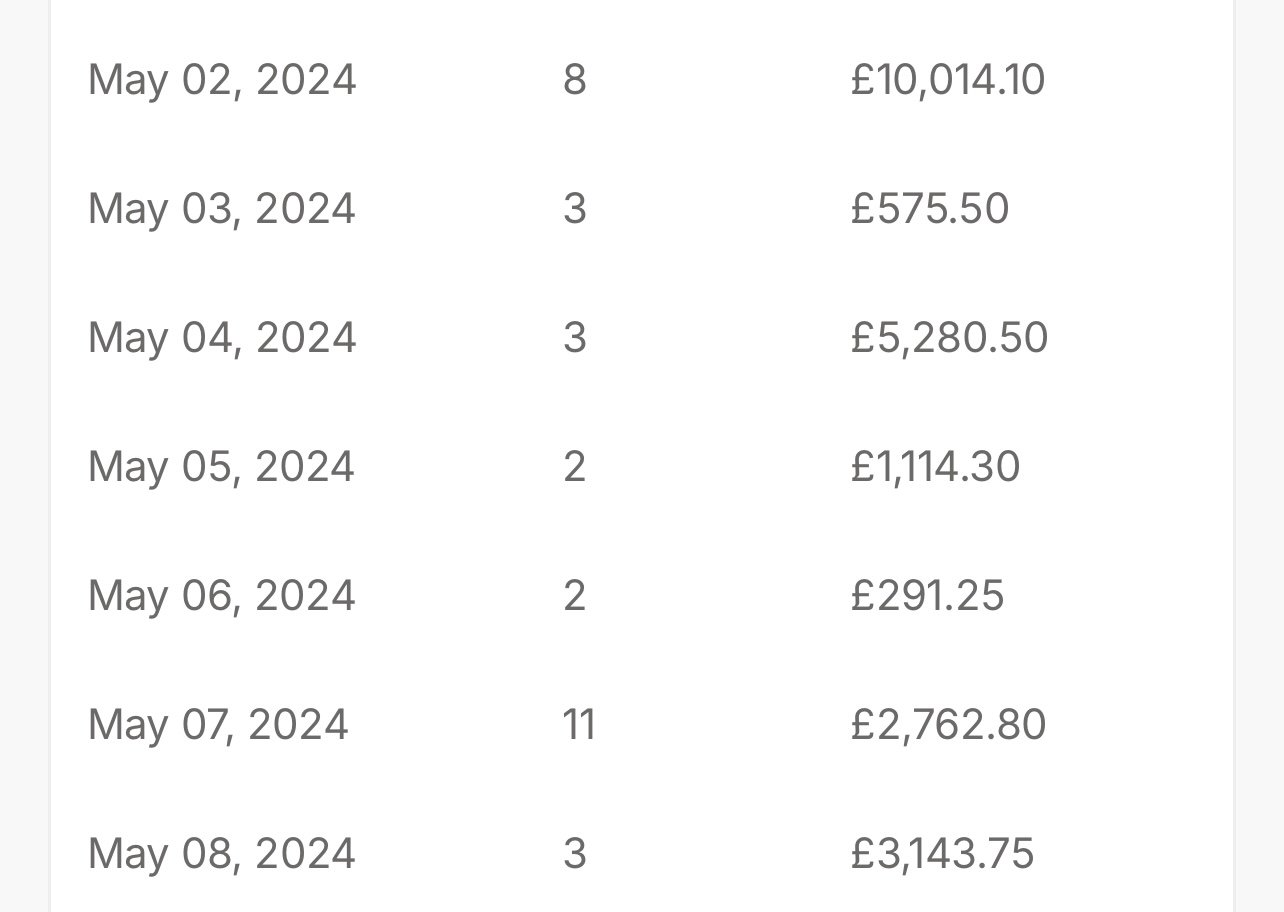Select the May 02, 2024 date cell
The width and height of the screenshot is (1284, 912).
click(222, 80)
